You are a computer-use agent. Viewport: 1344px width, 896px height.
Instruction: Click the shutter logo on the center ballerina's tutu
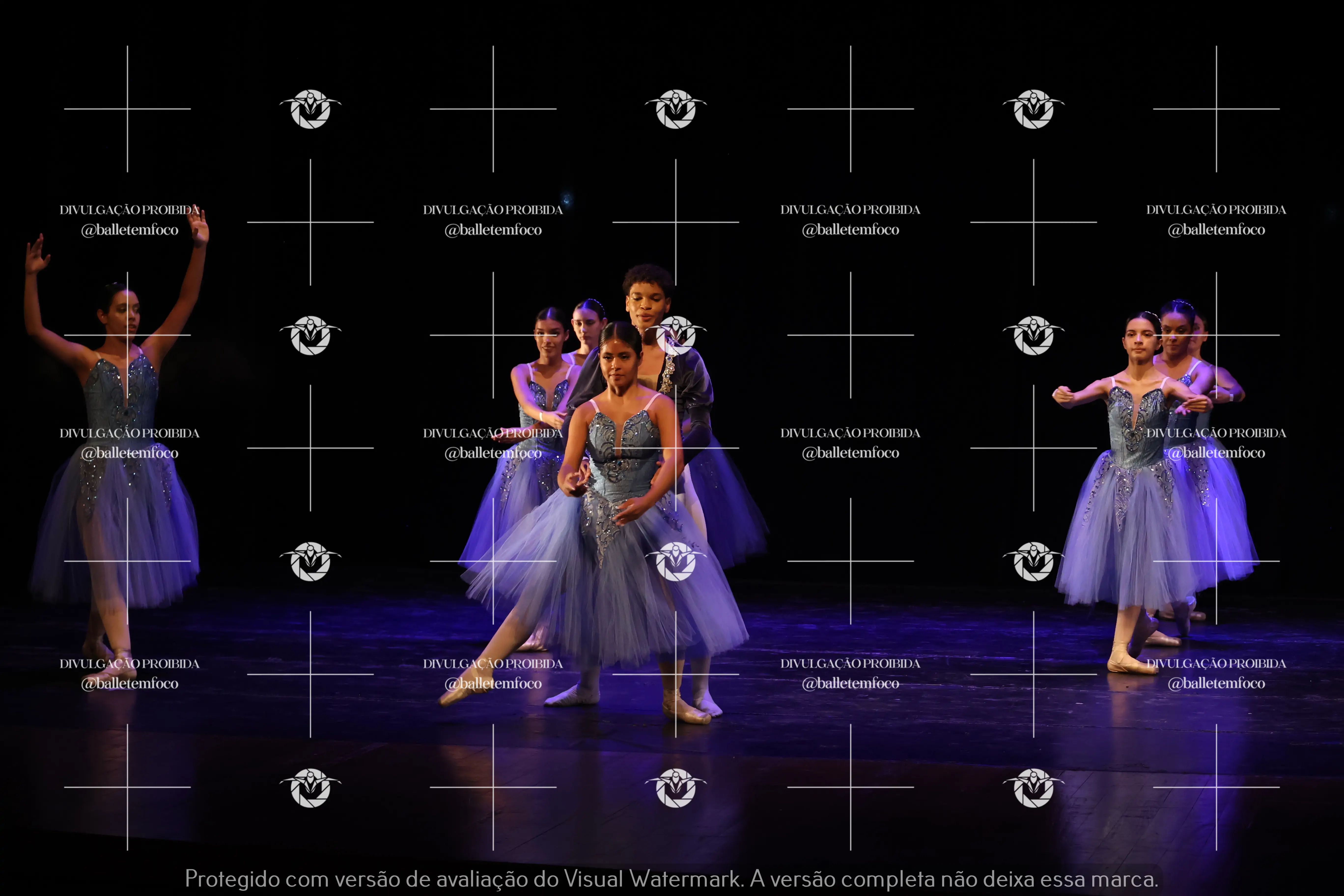pos(676,561)
